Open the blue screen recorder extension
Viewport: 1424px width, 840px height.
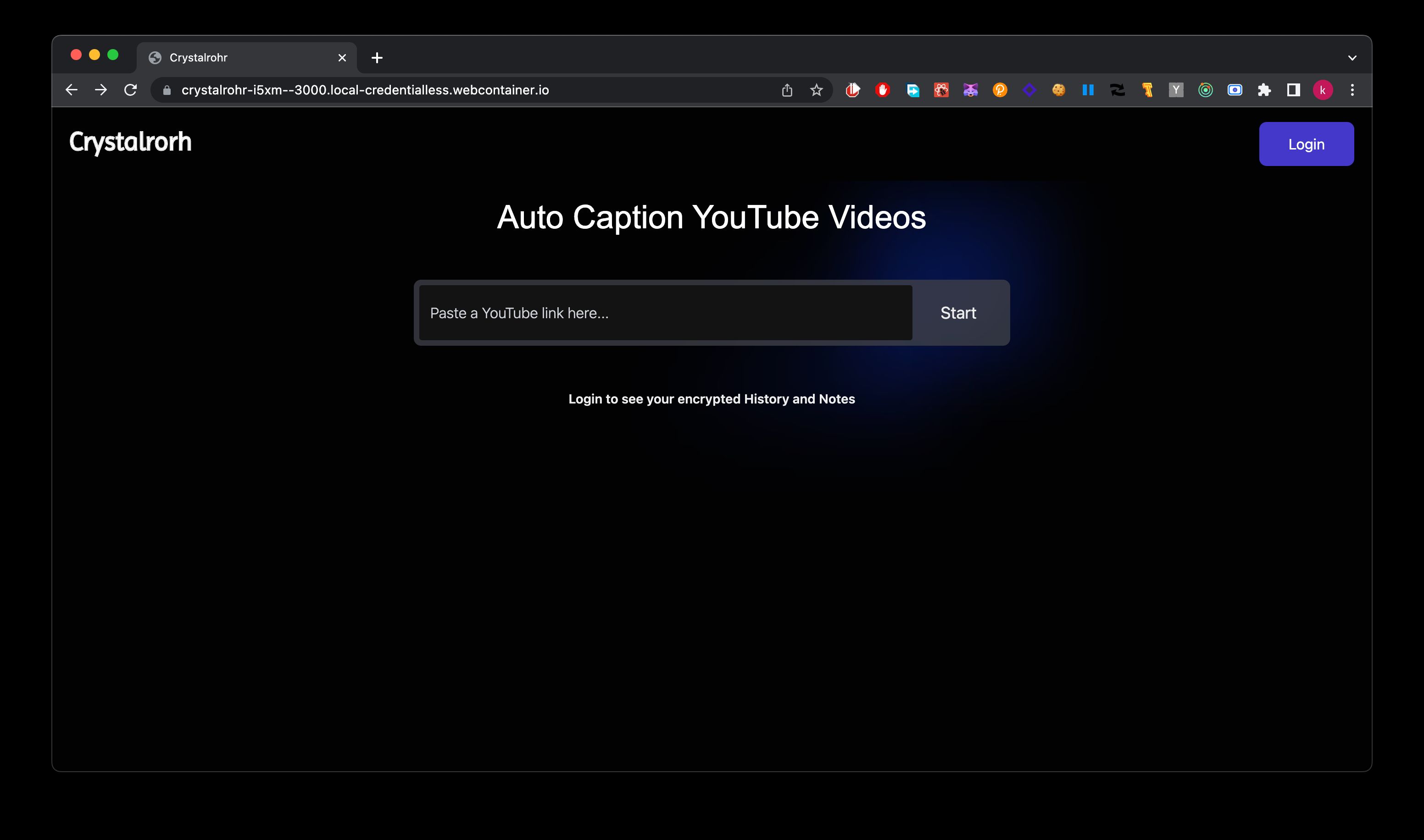1235,90
